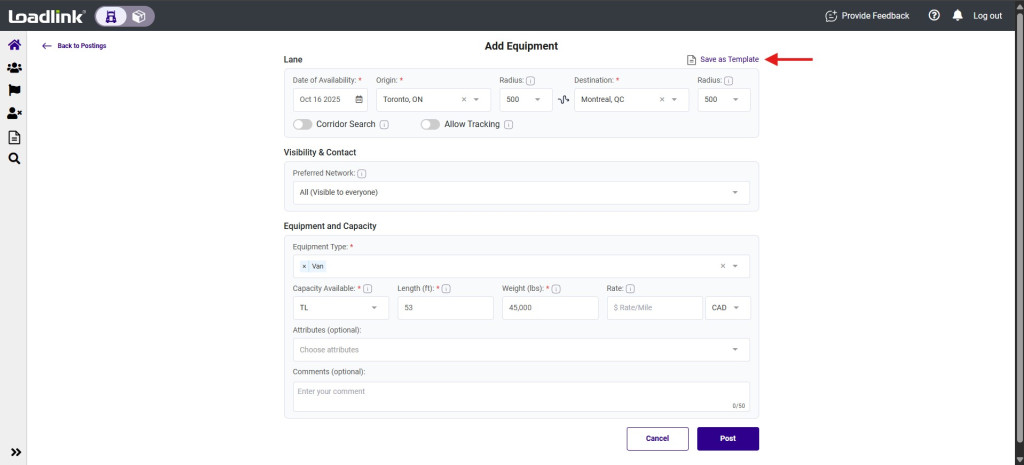The image size is (1024, 465).
Task: Turn on Allow Tracking switch
Action: tap(430, 124)
